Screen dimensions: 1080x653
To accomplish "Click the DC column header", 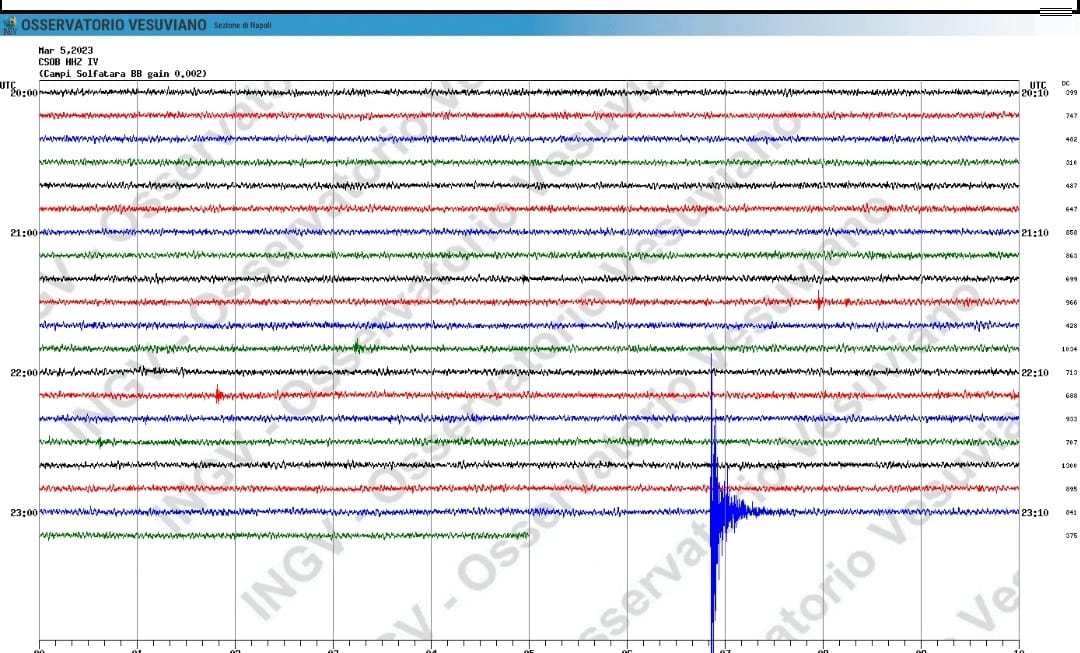I will click(x=1066, y=83).
